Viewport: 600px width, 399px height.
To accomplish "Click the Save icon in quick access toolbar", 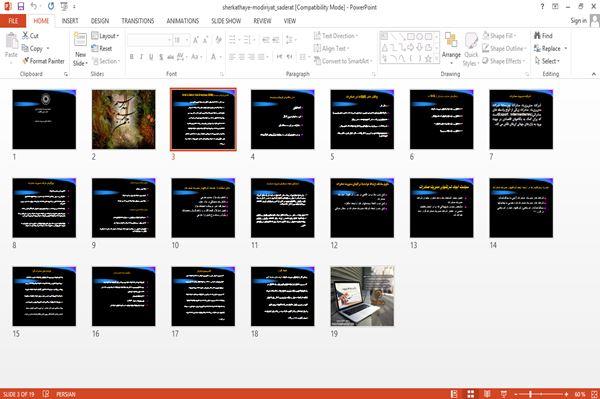I will 21,6.
